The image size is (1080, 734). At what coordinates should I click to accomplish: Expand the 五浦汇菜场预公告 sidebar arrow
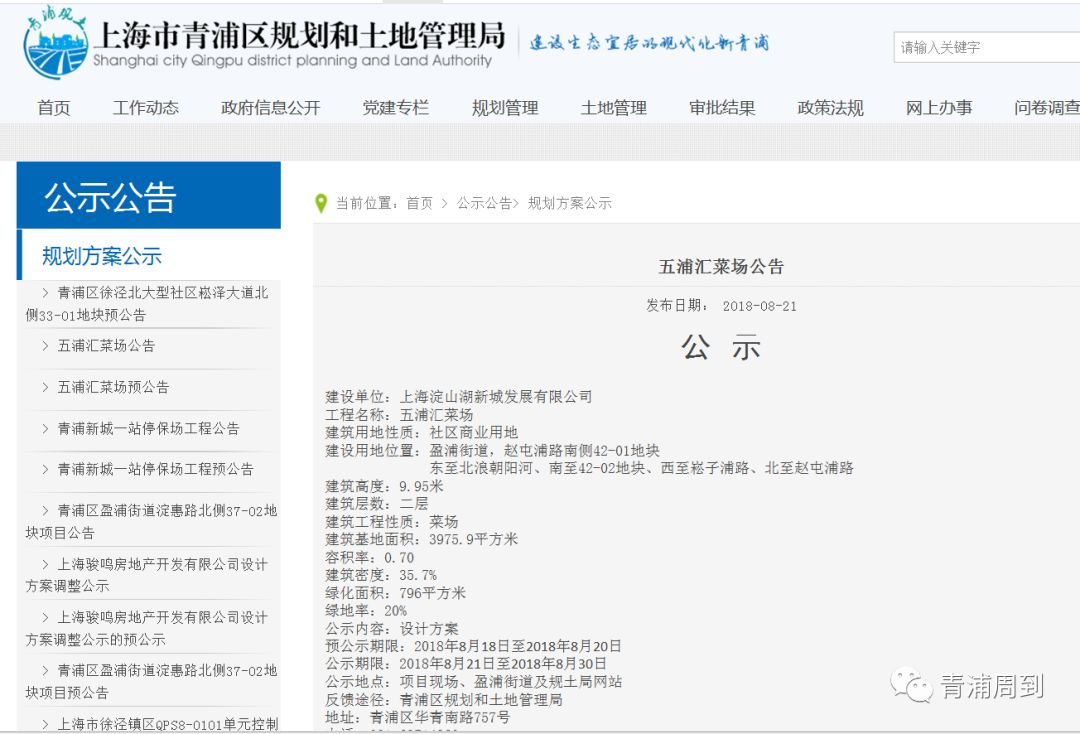(x=45, y=387)
